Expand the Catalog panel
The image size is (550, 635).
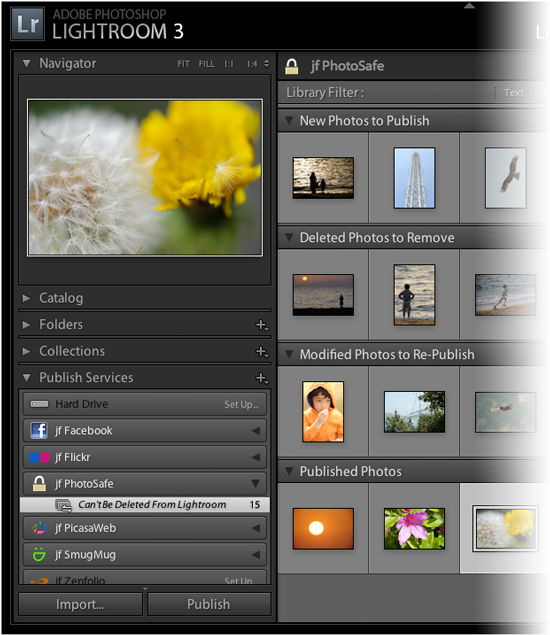click(x=27, y=298)
